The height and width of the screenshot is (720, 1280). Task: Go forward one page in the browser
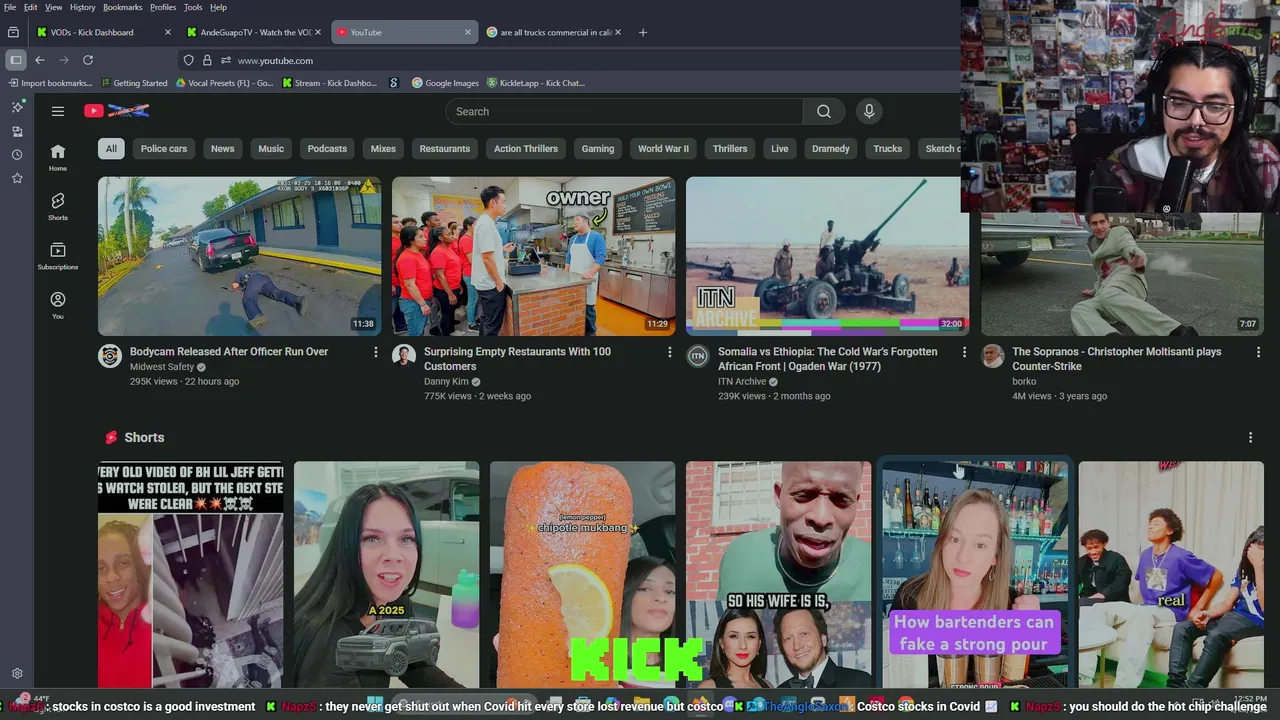(x=64, y=60)
